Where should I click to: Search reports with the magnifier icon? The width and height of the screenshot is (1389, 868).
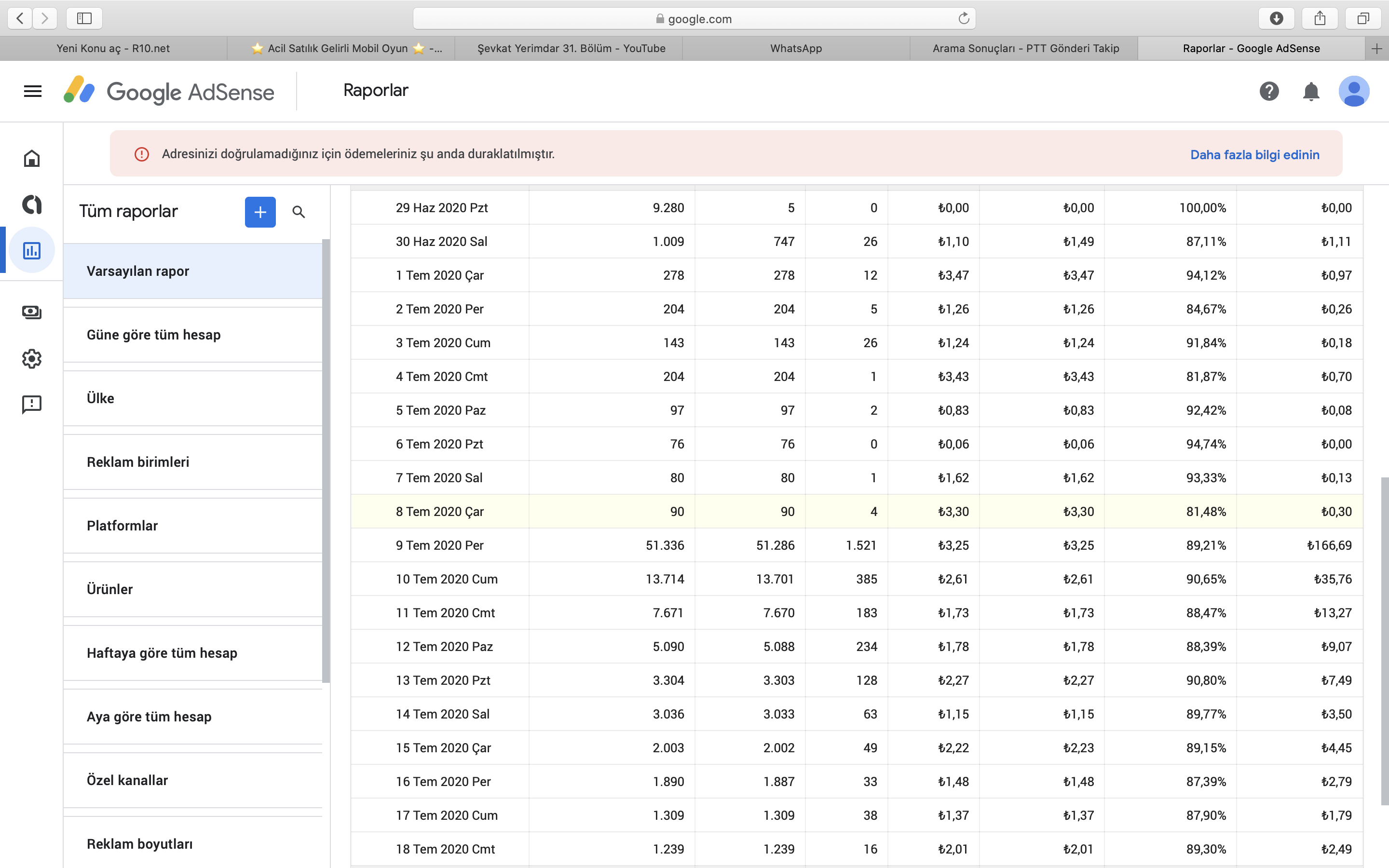(299, 212)
